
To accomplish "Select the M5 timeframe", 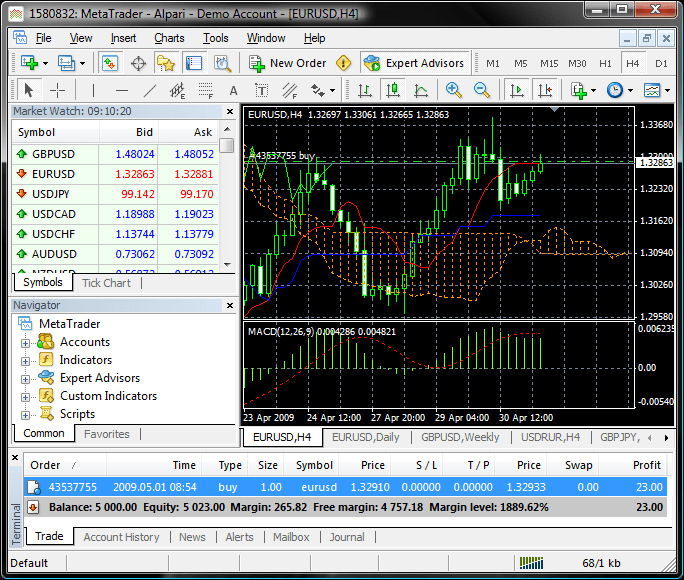I will [520, 64].
